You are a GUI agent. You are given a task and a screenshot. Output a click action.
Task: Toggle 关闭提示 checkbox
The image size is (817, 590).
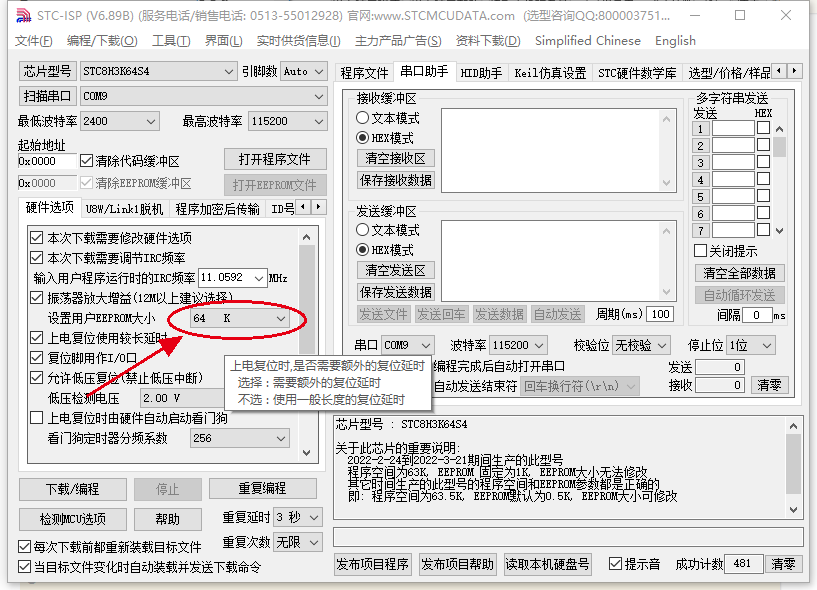(x=700, y=251)
